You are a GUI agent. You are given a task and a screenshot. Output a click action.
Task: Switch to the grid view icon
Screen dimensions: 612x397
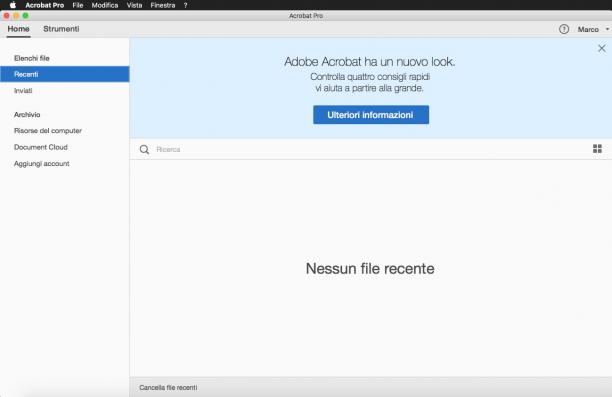[x=597, y=149]
